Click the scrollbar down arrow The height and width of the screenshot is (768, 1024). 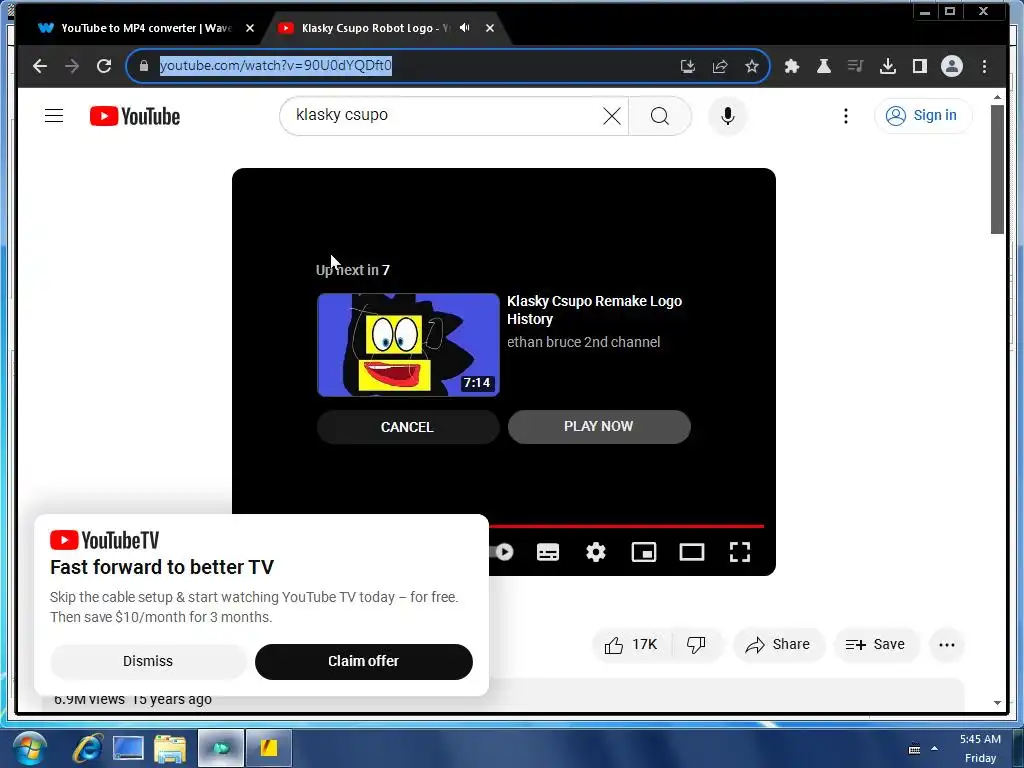tap(997, 703)
